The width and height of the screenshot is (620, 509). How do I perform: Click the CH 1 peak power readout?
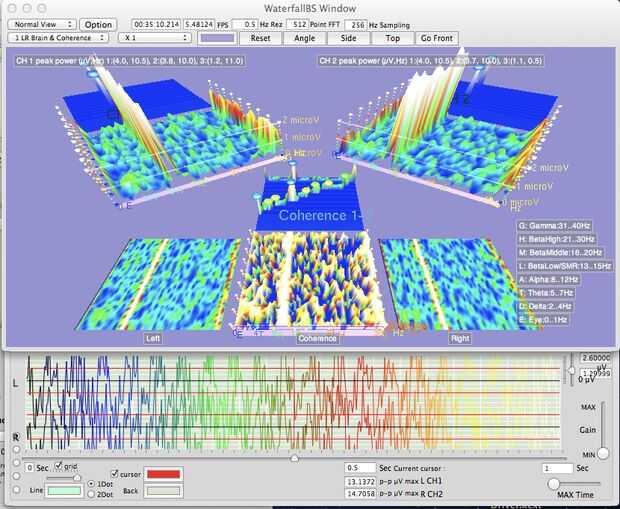(130, 61)
